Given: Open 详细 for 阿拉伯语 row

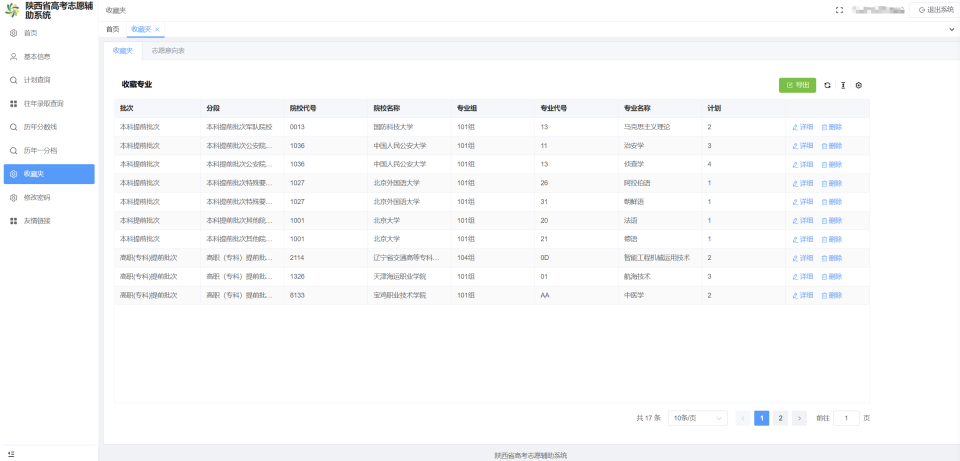Looking at the screenshot, I should click(803, 183).
